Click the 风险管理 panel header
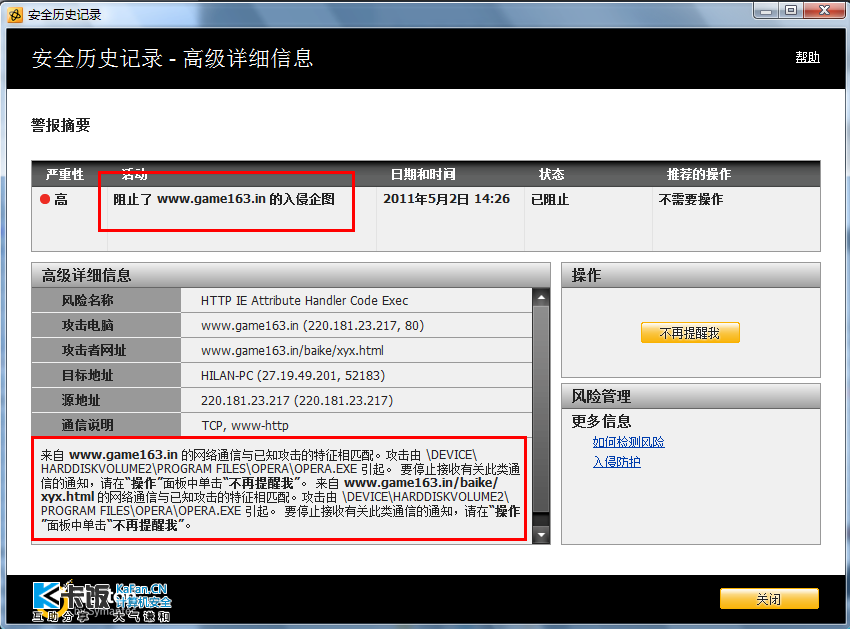The height and width of the screenshot is (629, 850). (691, 396)
